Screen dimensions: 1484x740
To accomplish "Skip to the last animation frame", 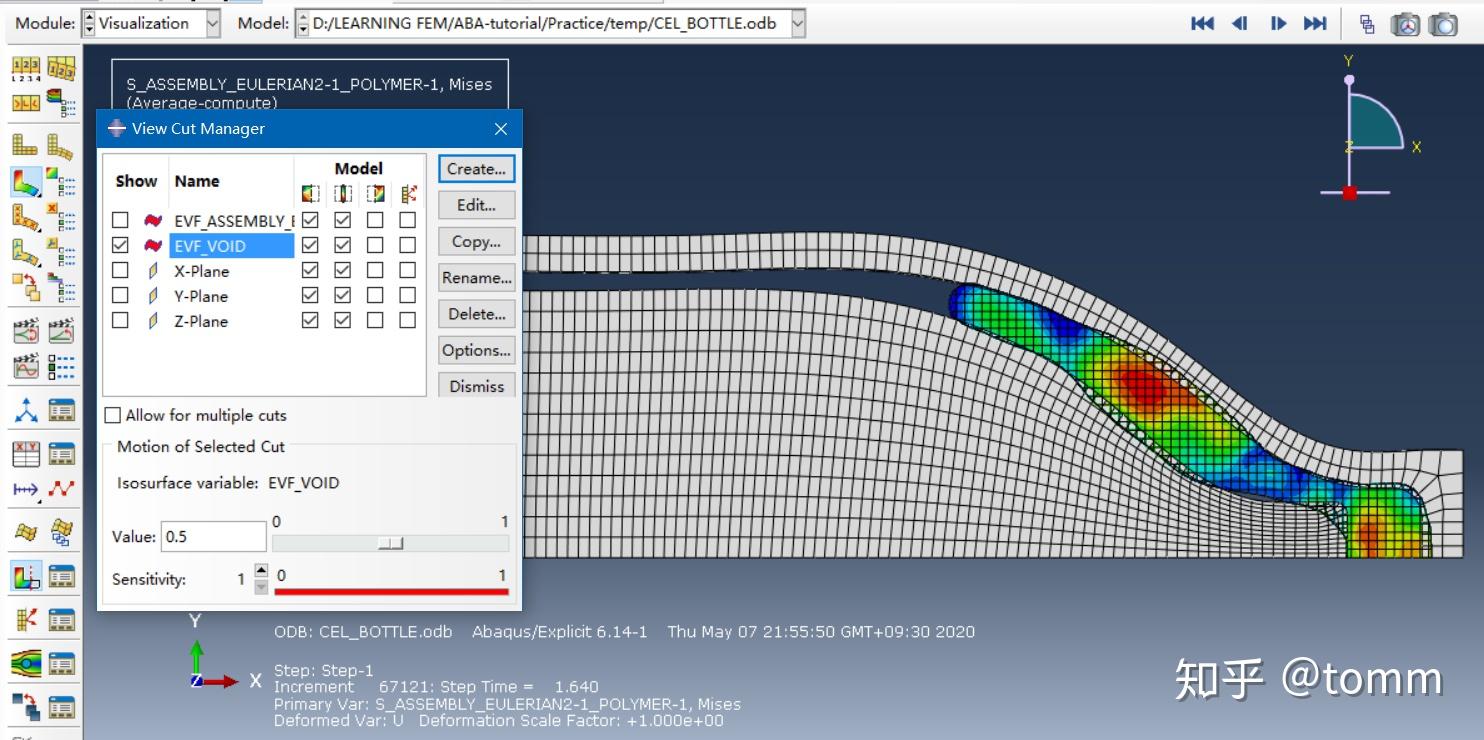I will tap(1316, 23).
